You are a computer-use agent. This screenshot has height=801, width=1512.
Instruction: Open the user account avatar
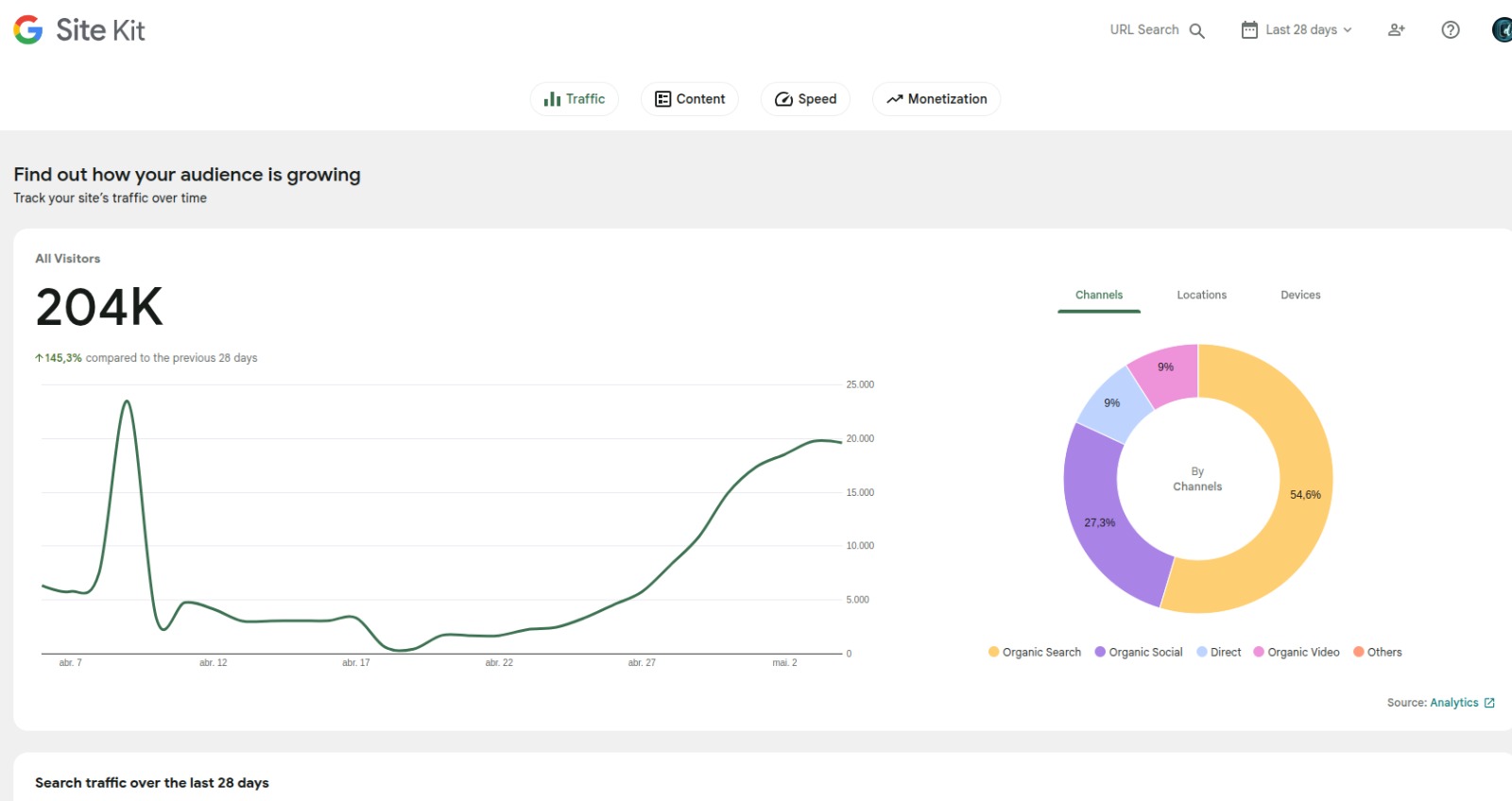1502,30
